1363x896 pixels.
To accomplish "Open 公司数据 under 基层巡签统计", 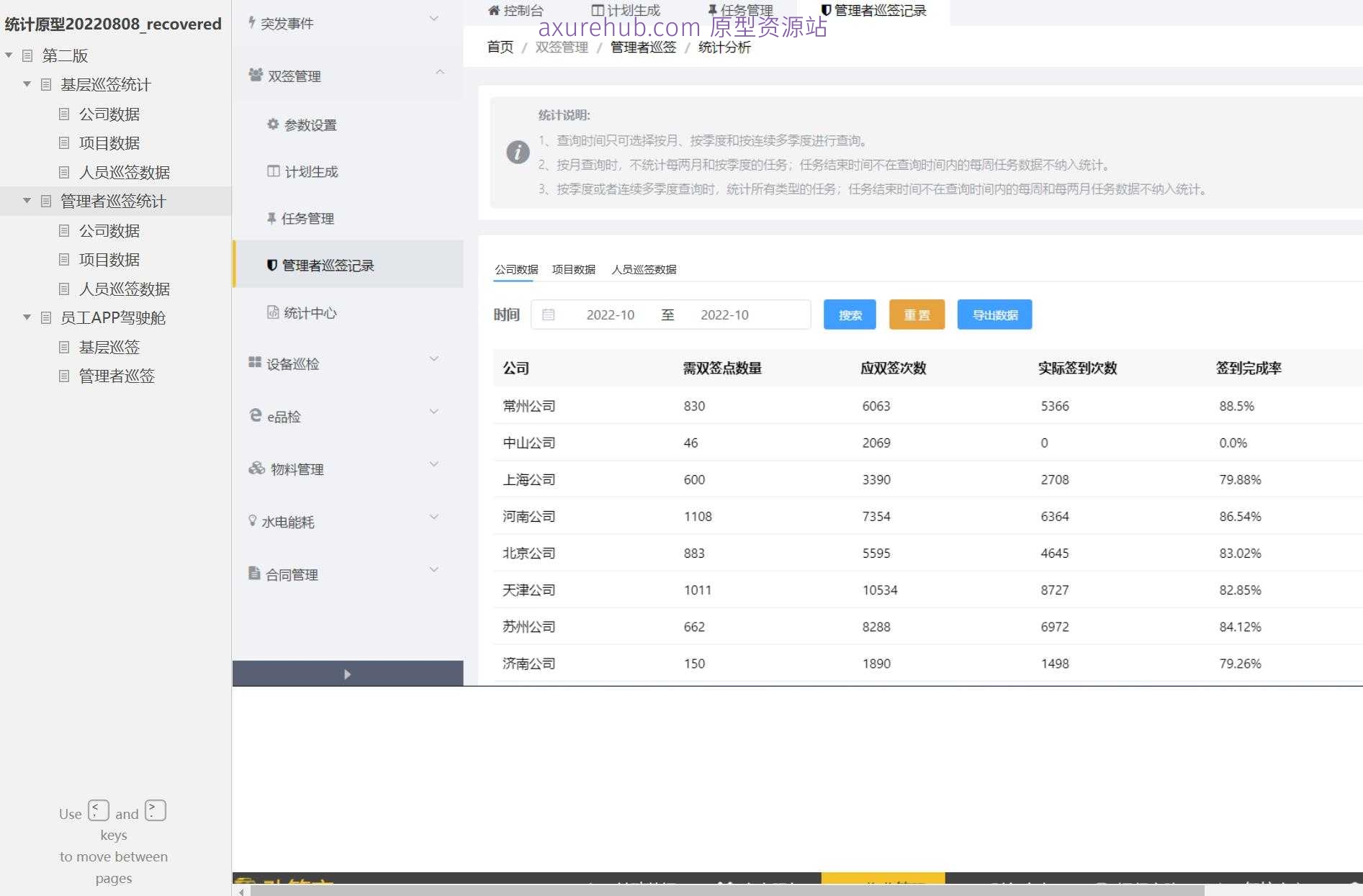I will coord(109,114).
